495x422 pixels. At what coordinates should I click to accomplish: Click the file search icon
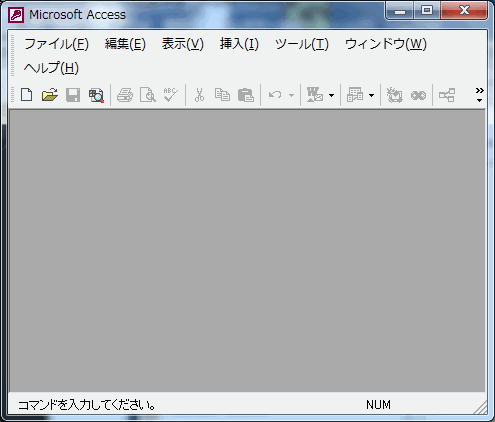point(96,95)
